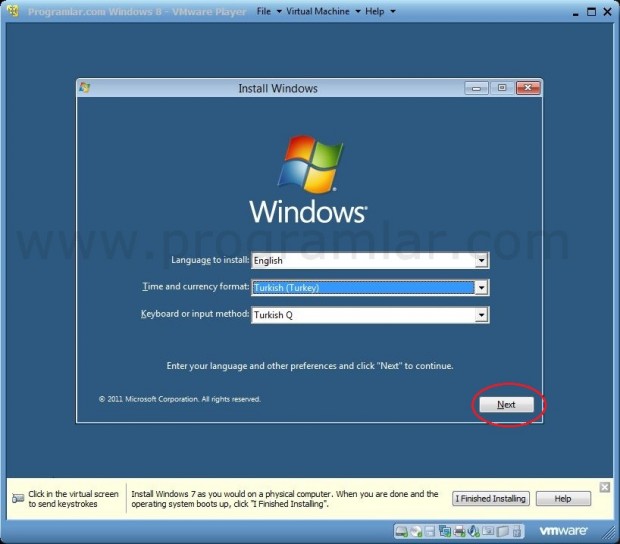Close the Install Windows dialog

click(x=528, y=88)
